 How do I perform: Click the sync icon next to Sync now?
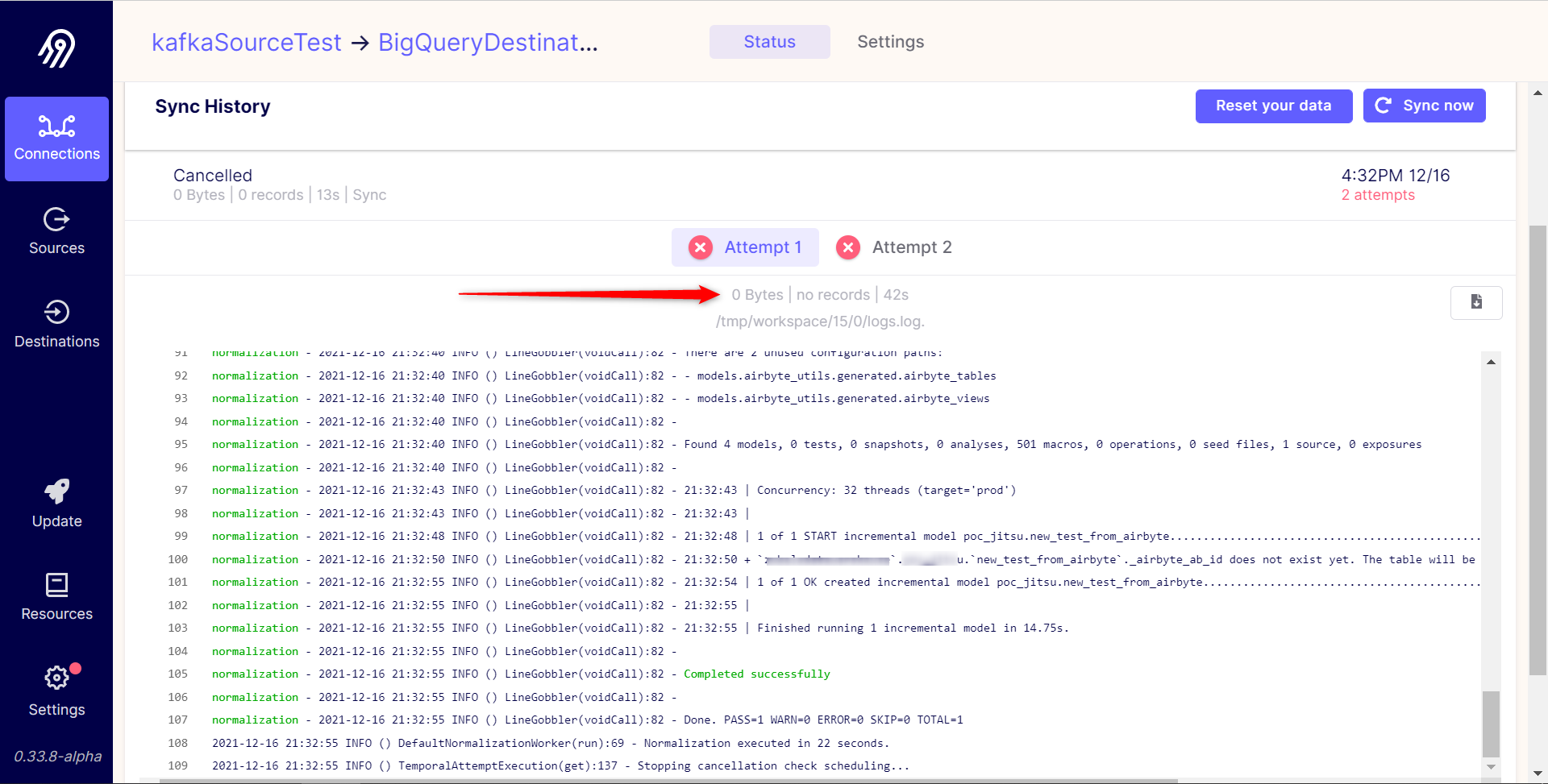(1384, 105)
